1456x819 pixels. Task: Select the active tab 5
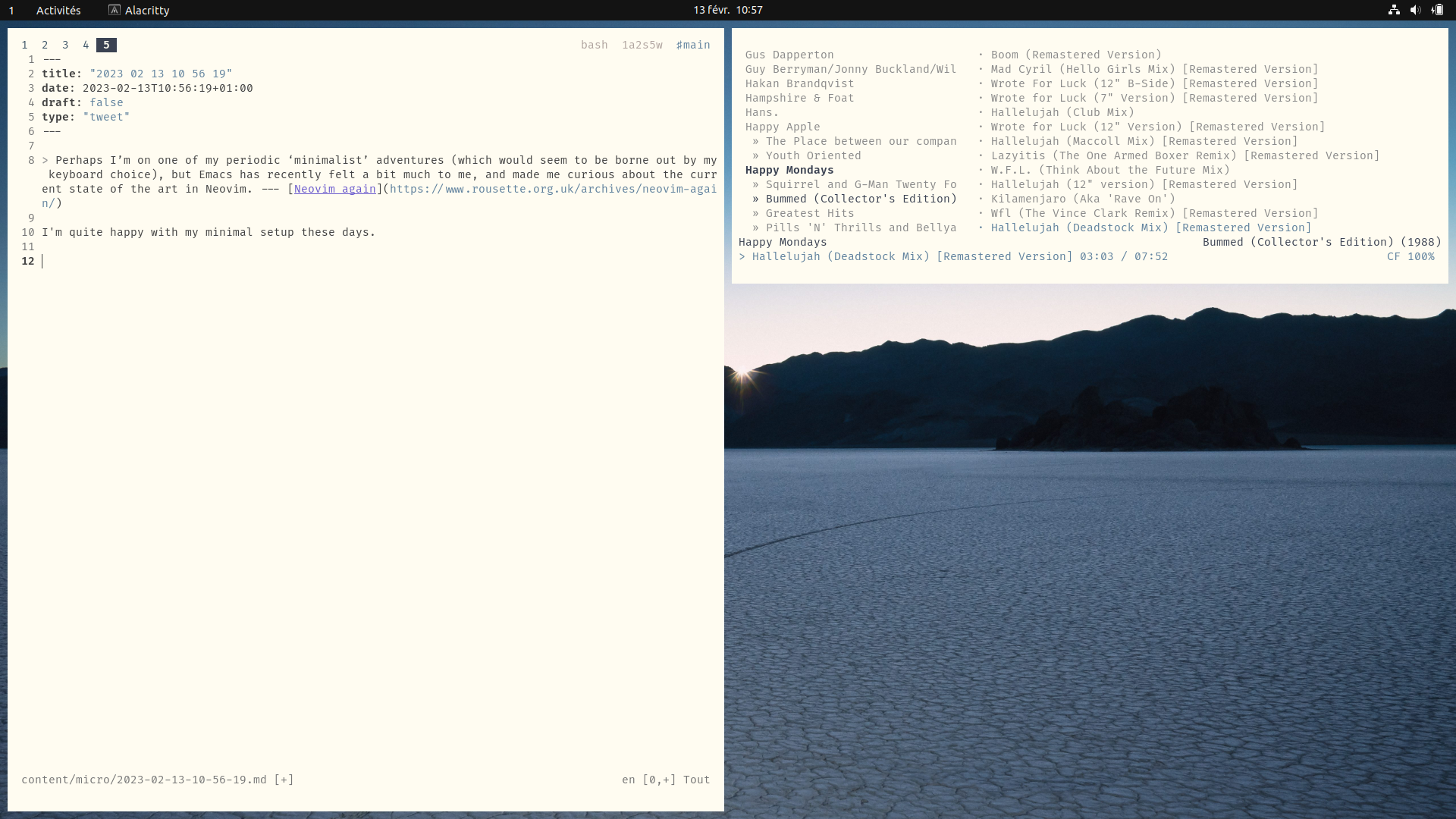[x=106, y=45]
